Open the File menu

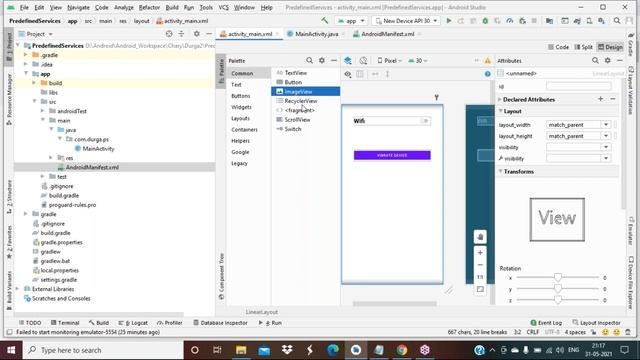pos(24,7)
